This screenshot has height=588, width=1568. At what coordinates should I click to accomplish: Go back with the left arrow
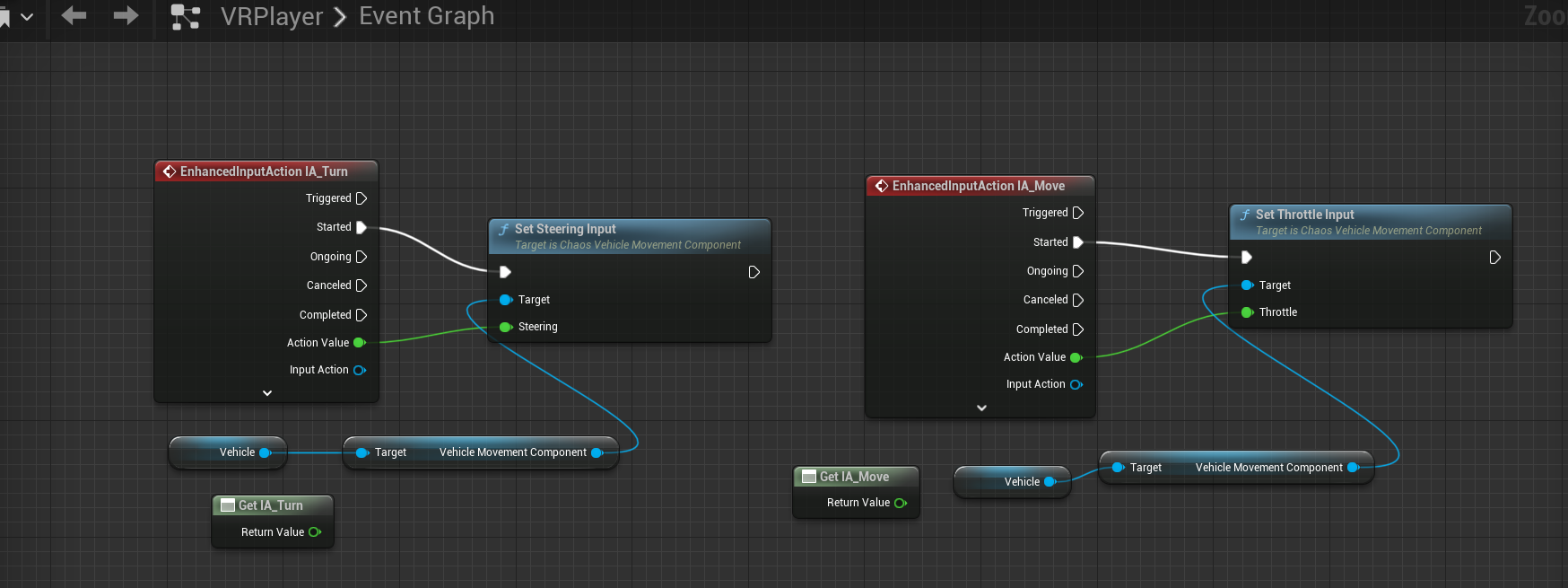74,15
